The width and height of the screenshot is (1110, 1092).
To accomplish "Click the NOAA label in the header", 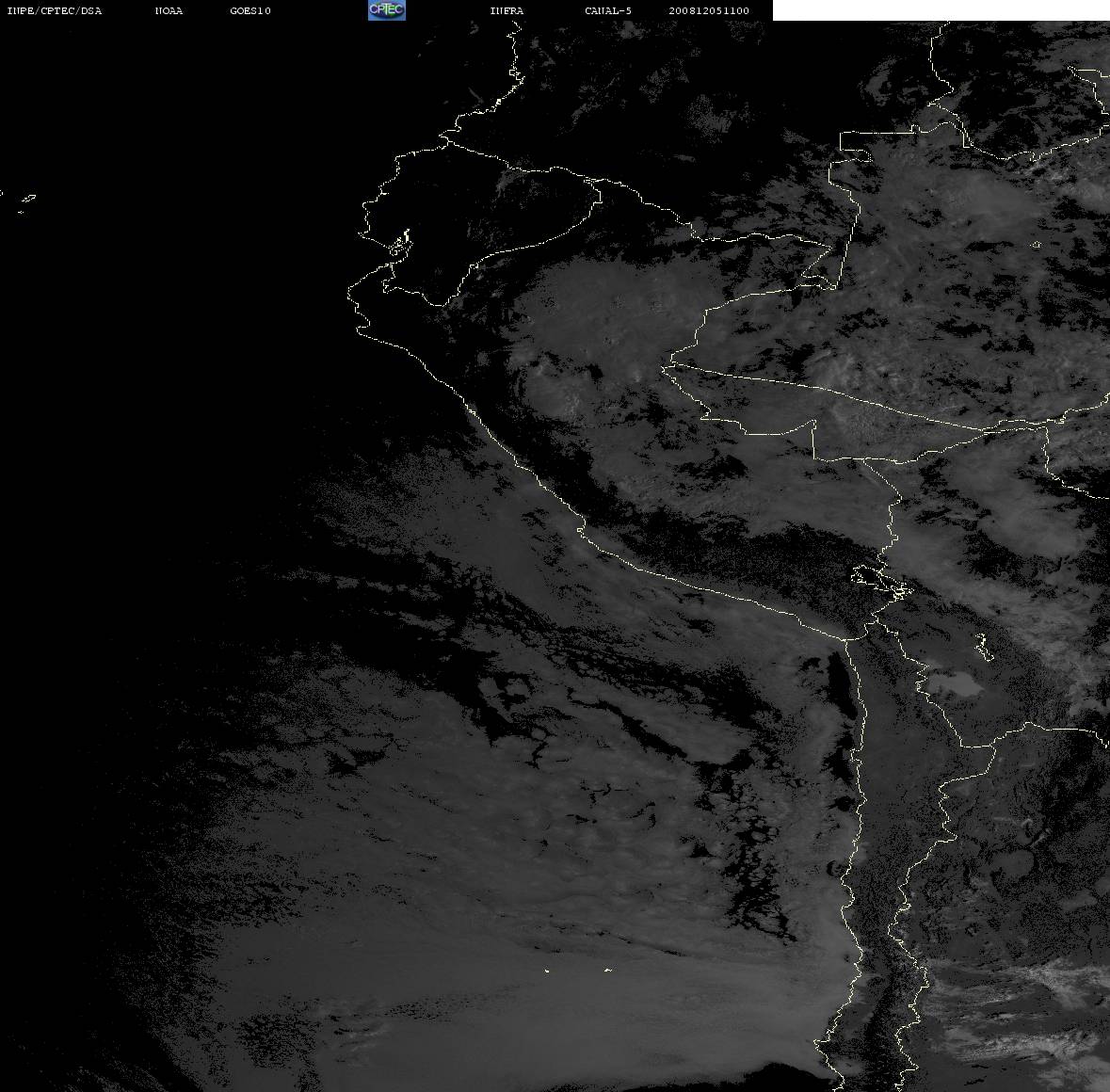I will [x=169, y=10].
